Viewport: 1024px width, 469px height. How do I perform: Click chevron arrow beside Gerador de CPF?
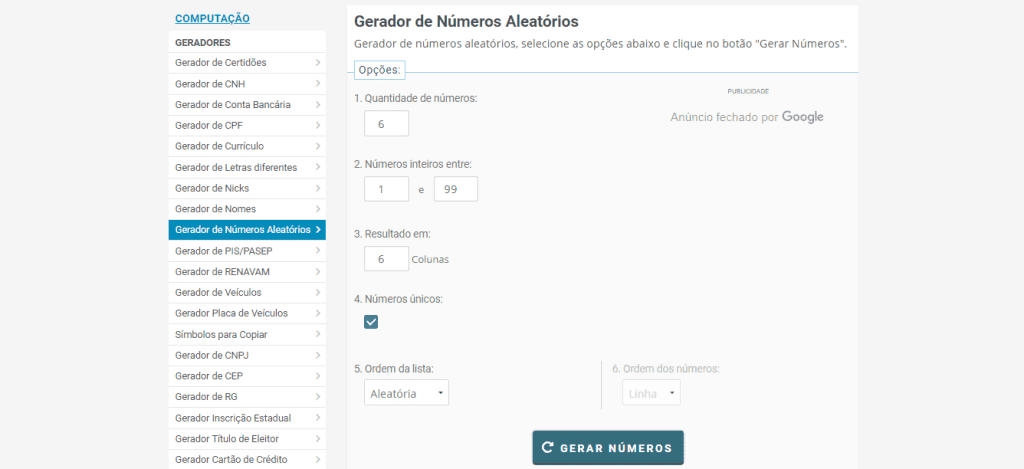317,125
